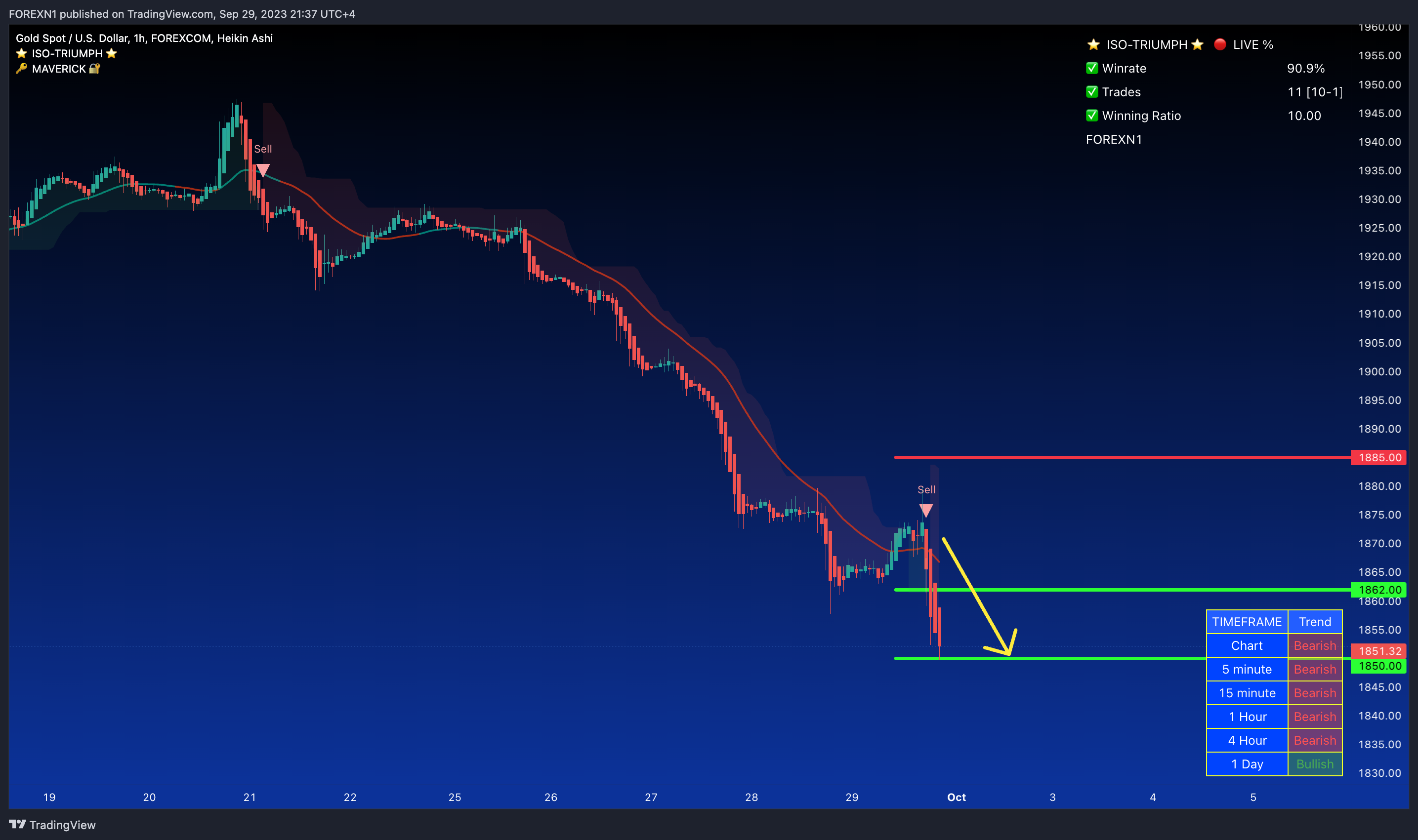
Task: Click the Chart row label in the trend table
Action: click(x=1247, y=645)
